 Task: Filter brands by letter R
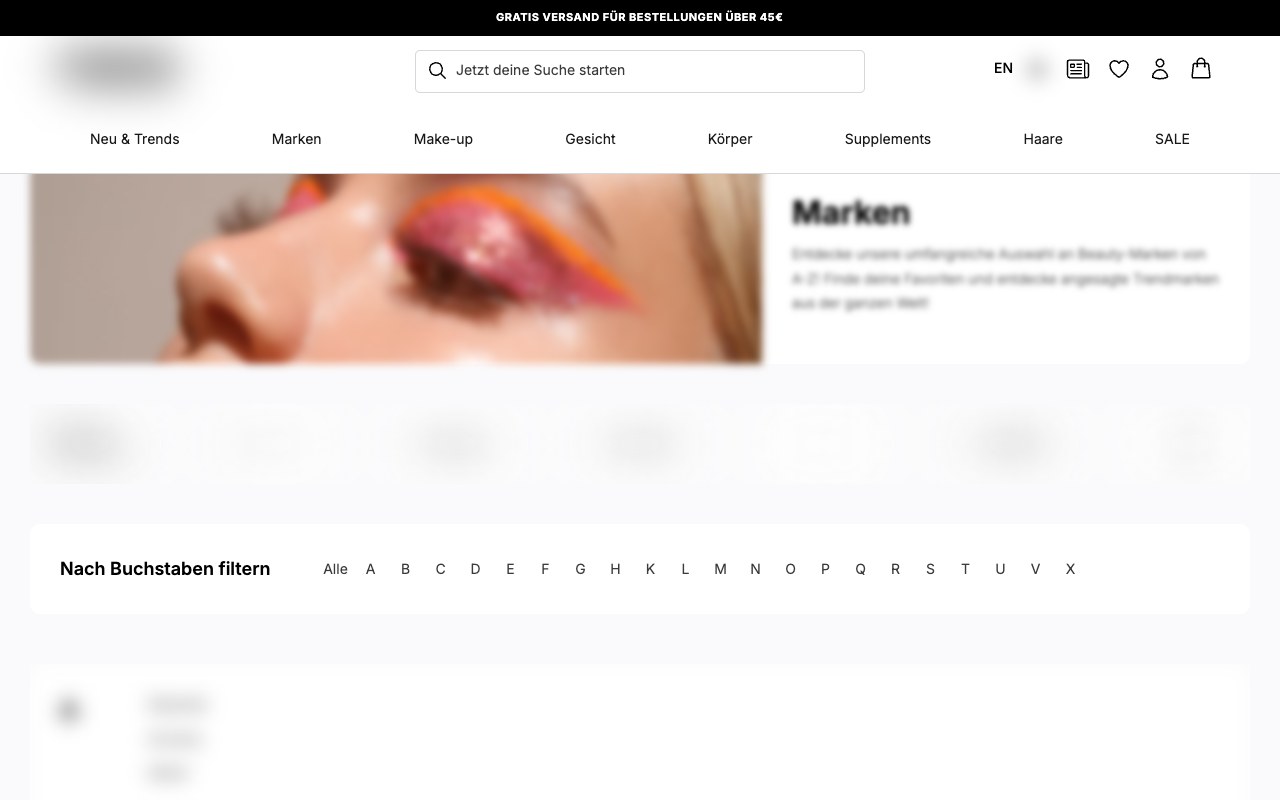(x=895, y=569)
